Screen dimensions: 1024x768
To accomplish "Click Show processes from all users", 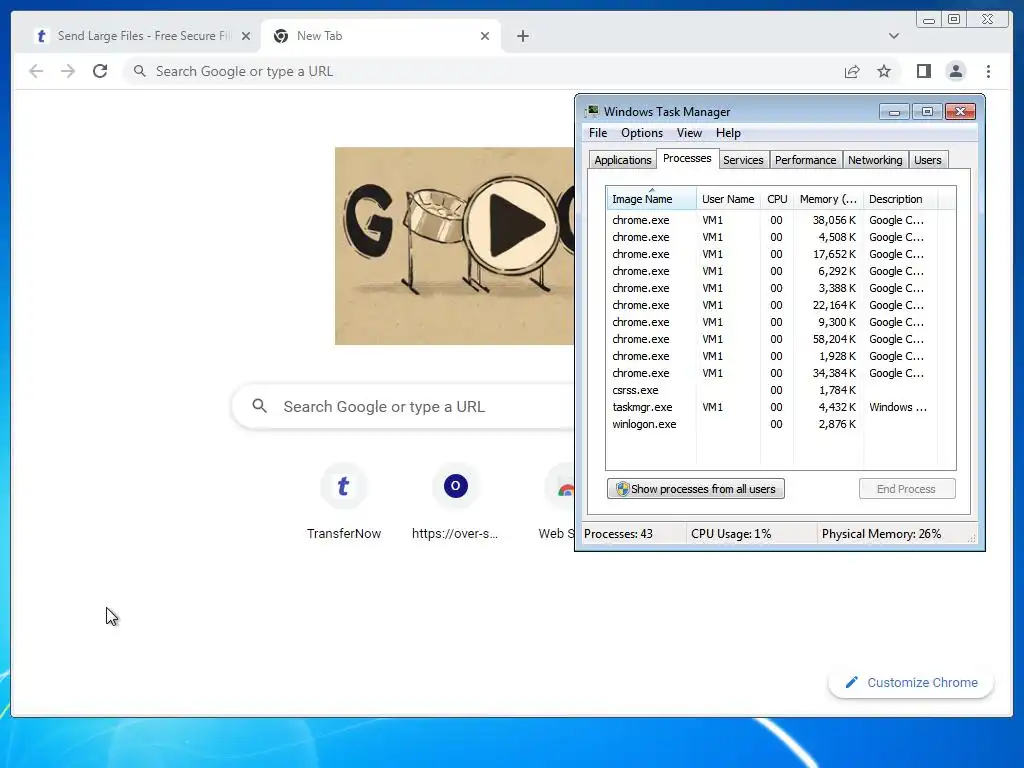I will [x=696, y=488].
